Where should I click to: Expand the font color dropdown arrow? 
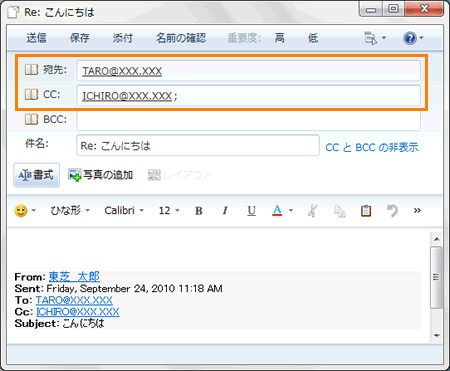(291, 210)
